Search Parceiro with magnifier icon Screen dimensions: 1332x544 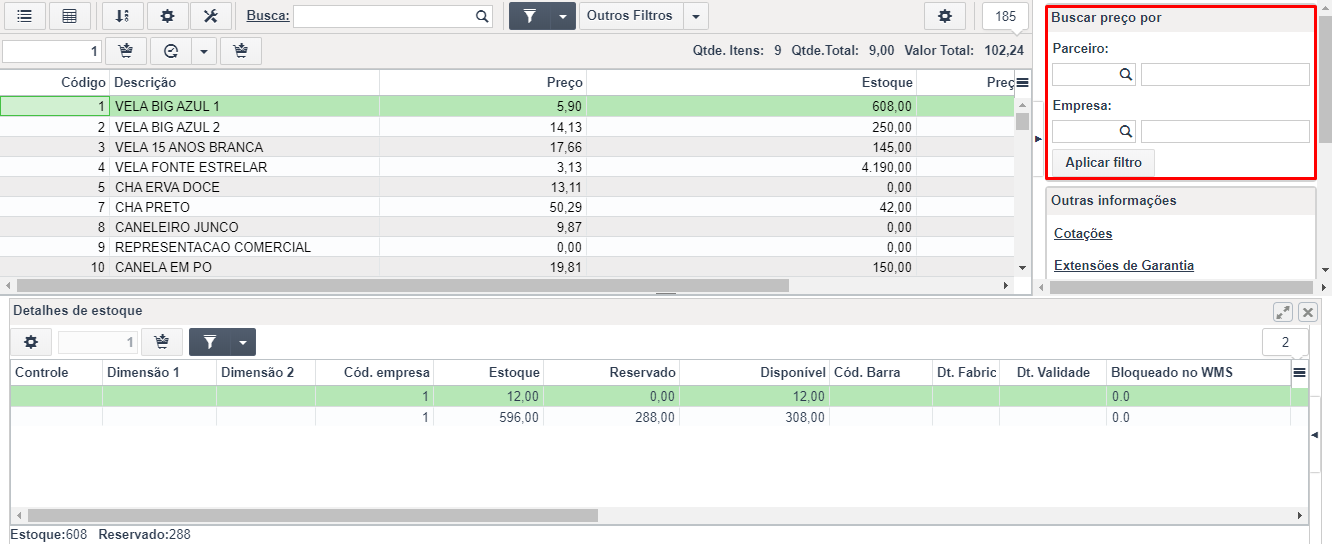[1125, 74]
